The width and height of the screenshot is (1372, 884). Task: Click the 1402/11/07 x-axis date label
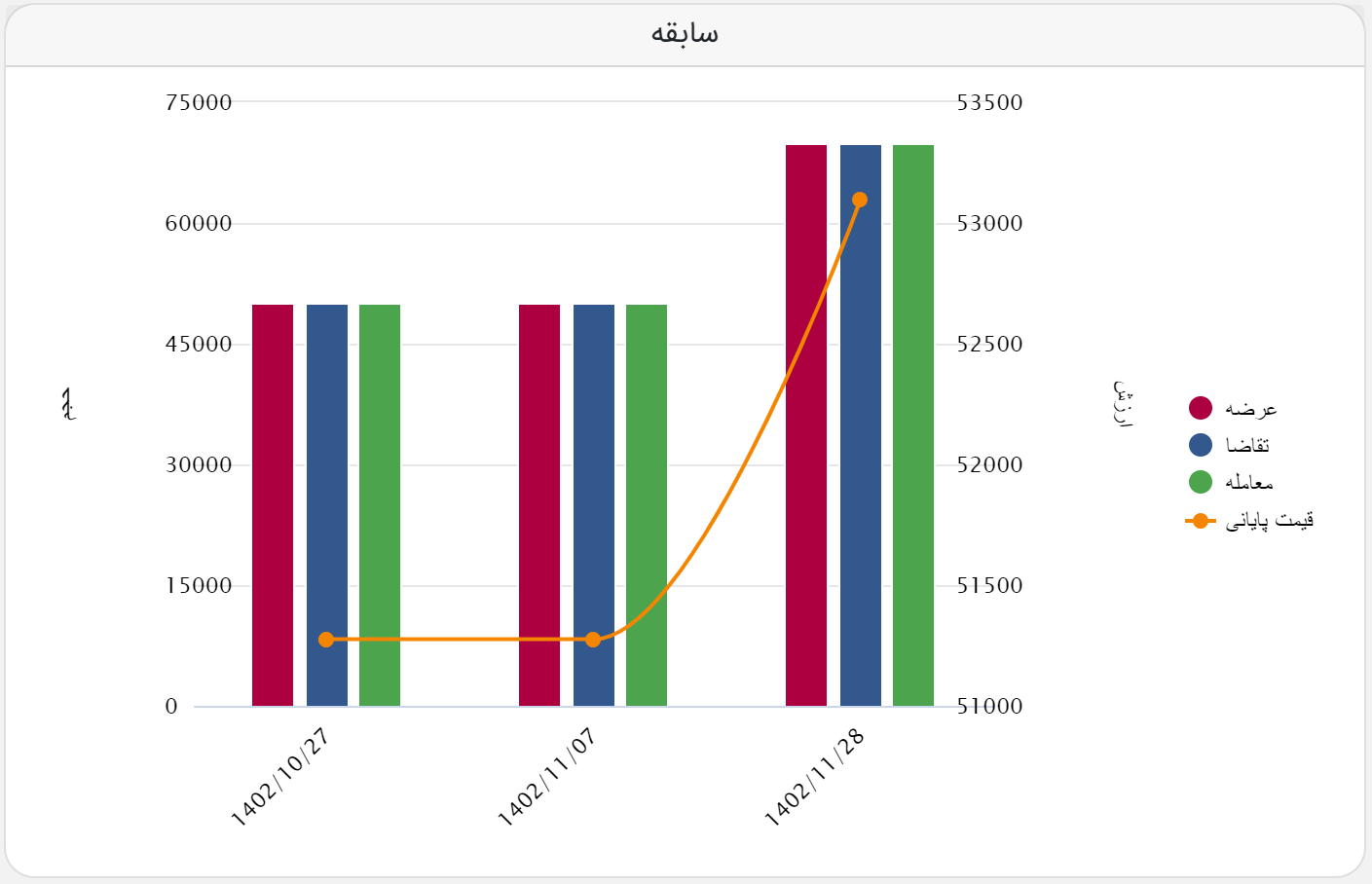(546, 779)
